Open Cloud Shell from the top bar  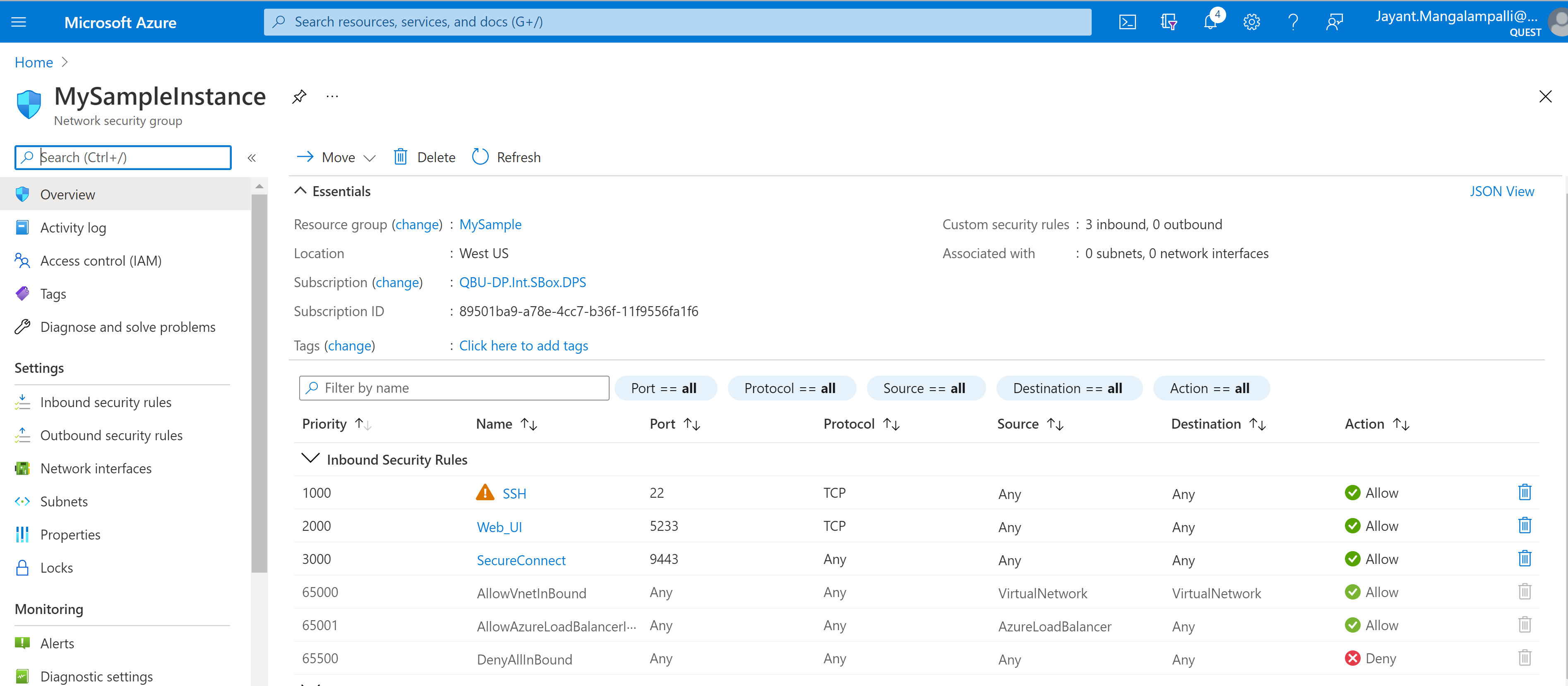pos(1127,22)
